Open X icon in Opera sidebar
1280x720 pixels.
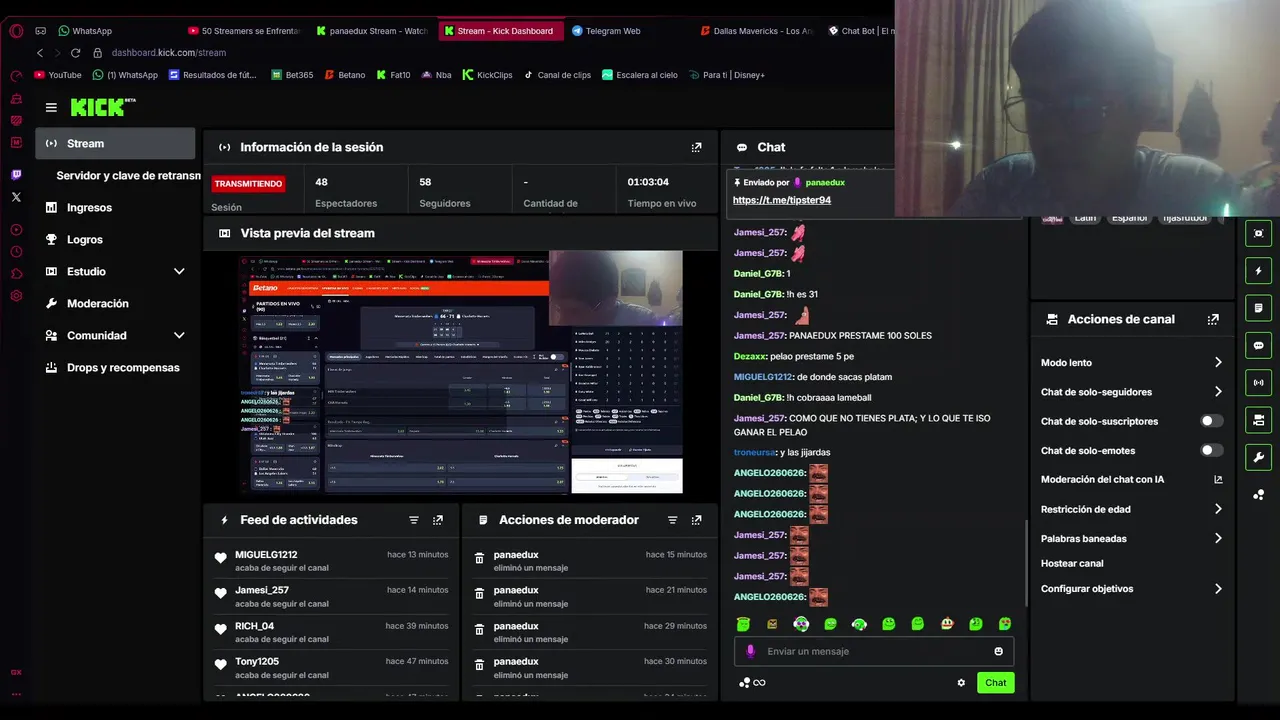coord(16,197)
